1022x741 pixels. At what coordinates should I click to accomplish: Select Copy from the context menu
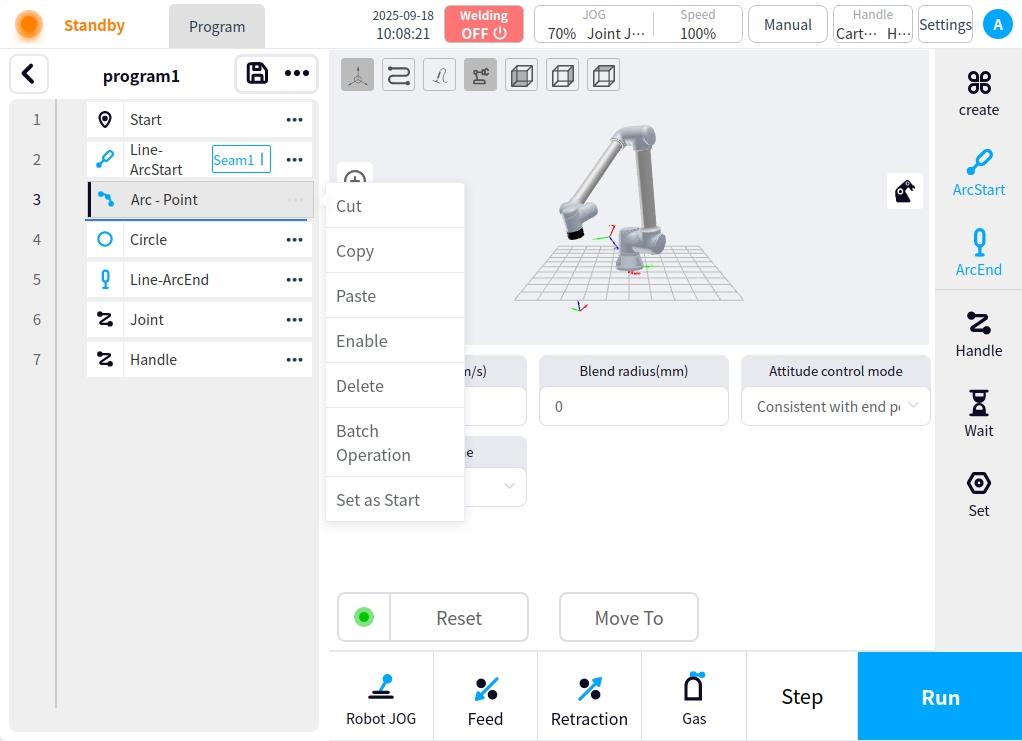tap(355, 251)
